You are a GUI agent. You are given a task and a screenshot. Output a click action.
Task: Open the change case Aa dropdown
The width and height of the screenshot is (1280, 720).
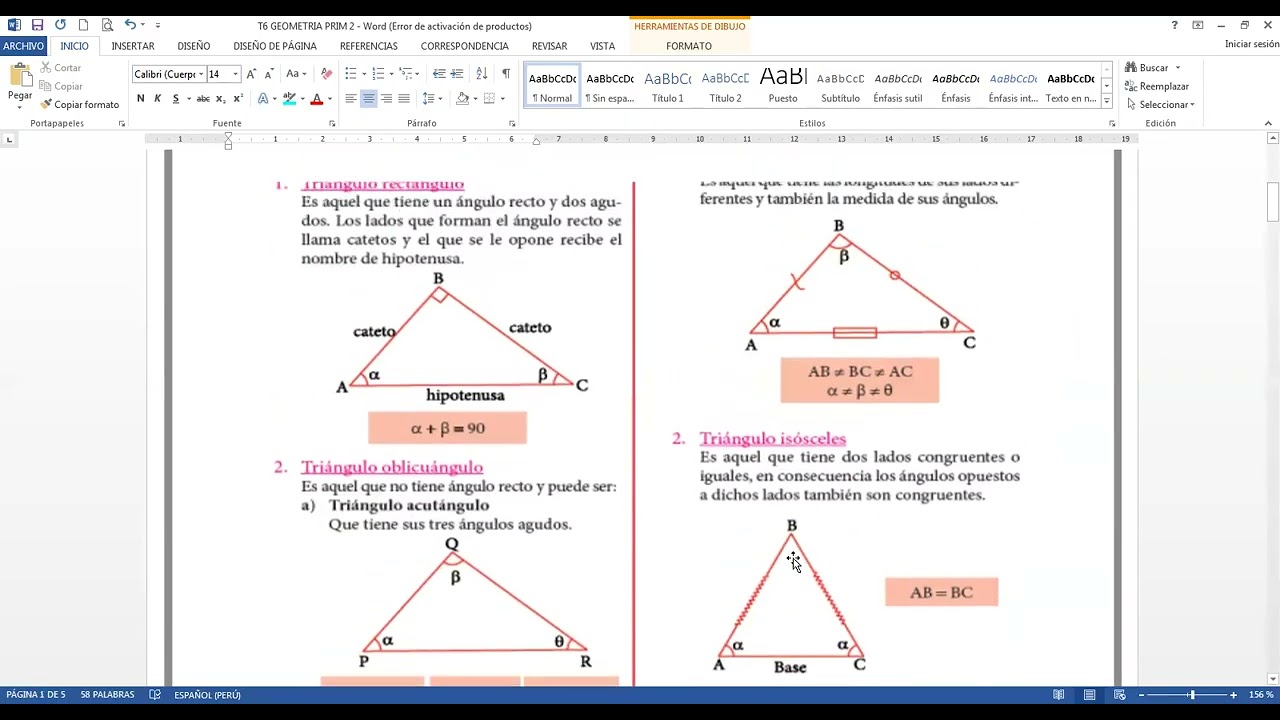pyautogui.click(x=296, y=74)
